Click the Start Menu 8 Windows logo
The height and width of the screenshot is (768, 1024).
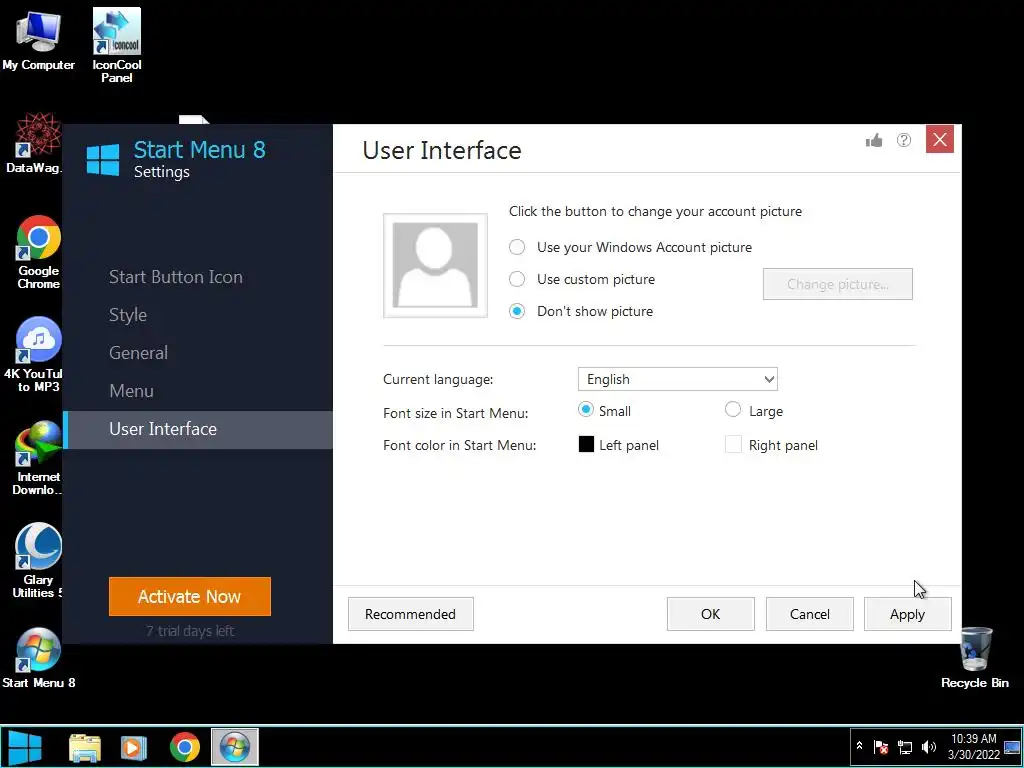click(103, 159)
